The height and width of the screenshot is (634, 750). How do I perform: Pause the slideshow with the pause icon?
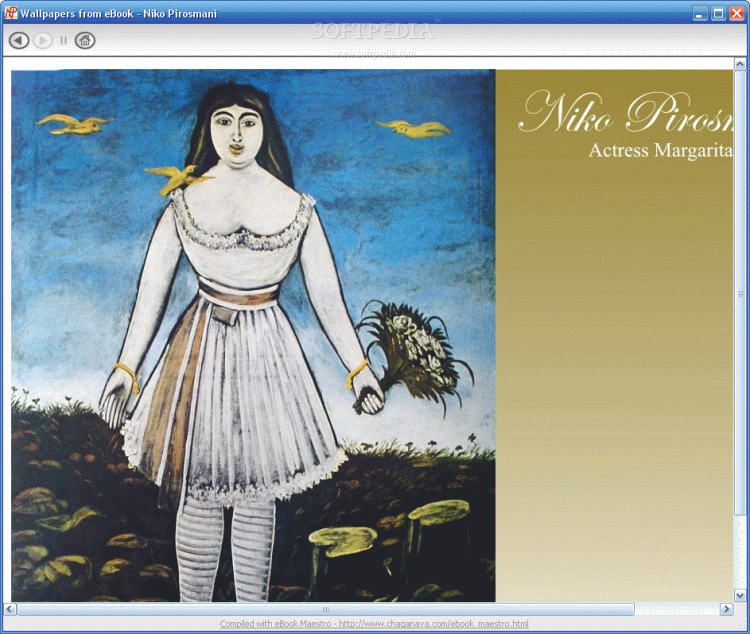point(64,40)
